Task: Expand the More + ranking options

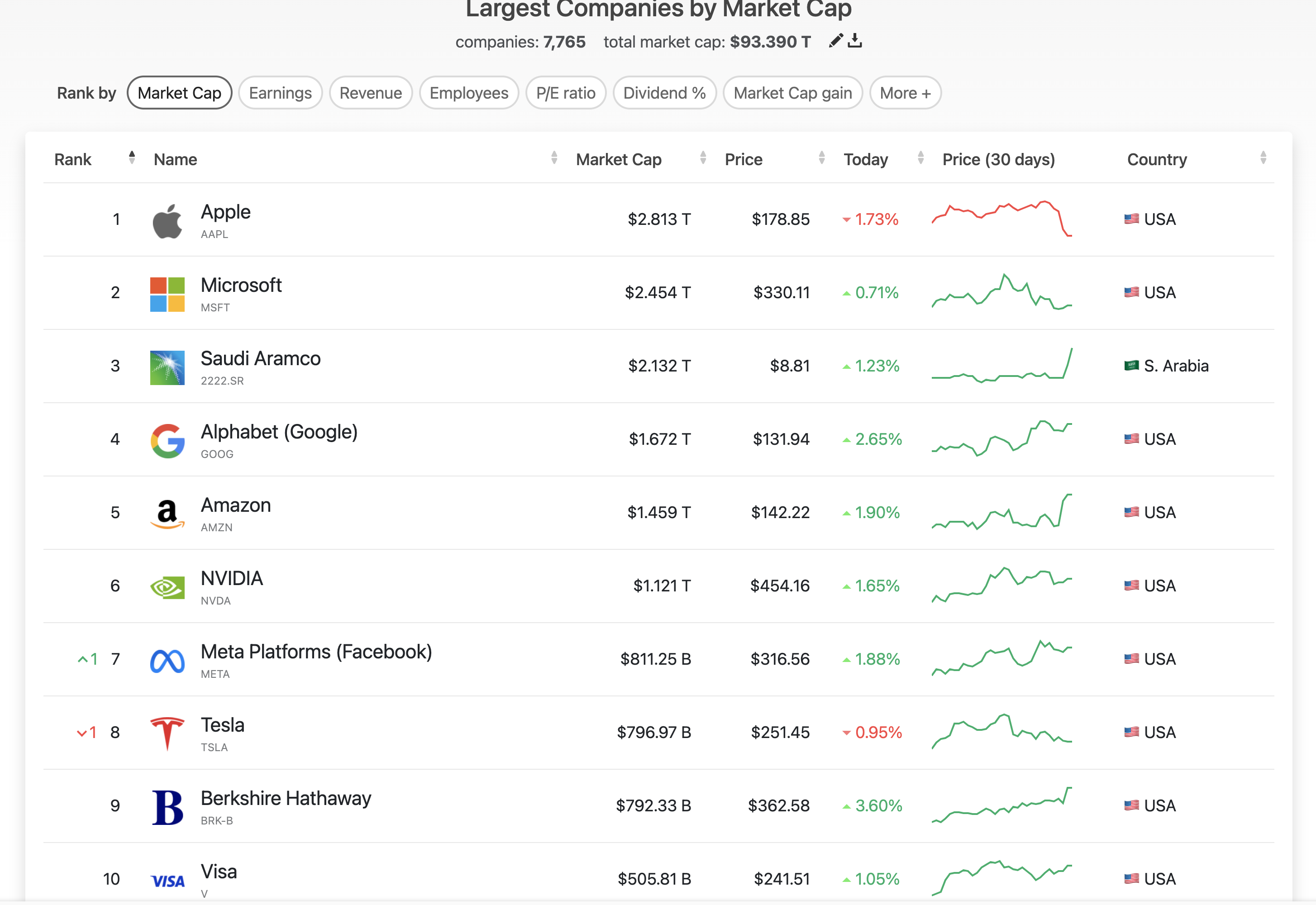Action: 905,93
